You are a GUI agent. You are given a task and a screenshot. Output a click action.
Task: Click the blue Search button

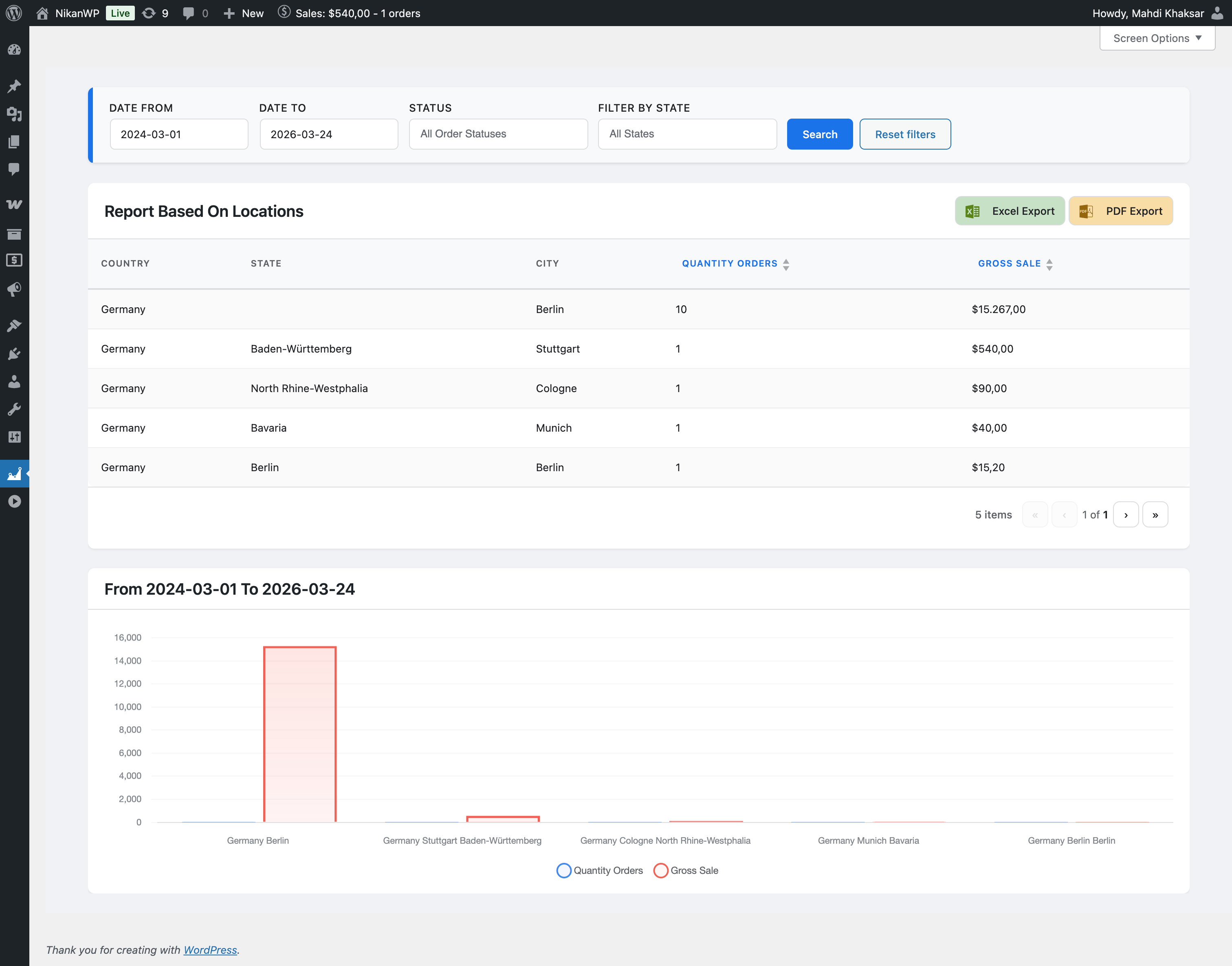pyautogui.click(x=819, y=134)
